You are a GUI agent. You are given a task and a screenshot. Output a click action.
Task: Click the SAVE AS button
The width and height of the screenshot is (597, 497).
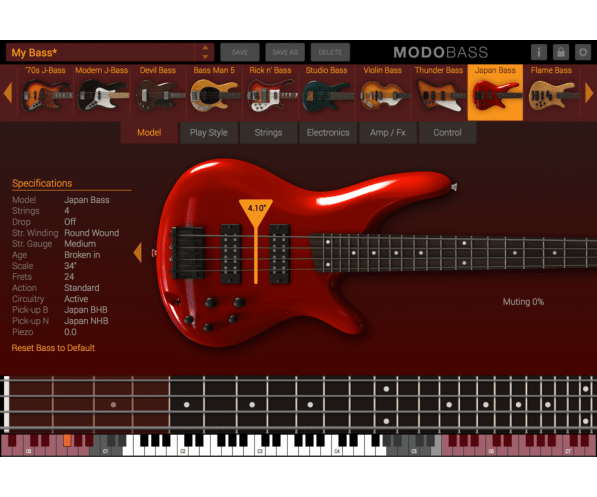285,52
